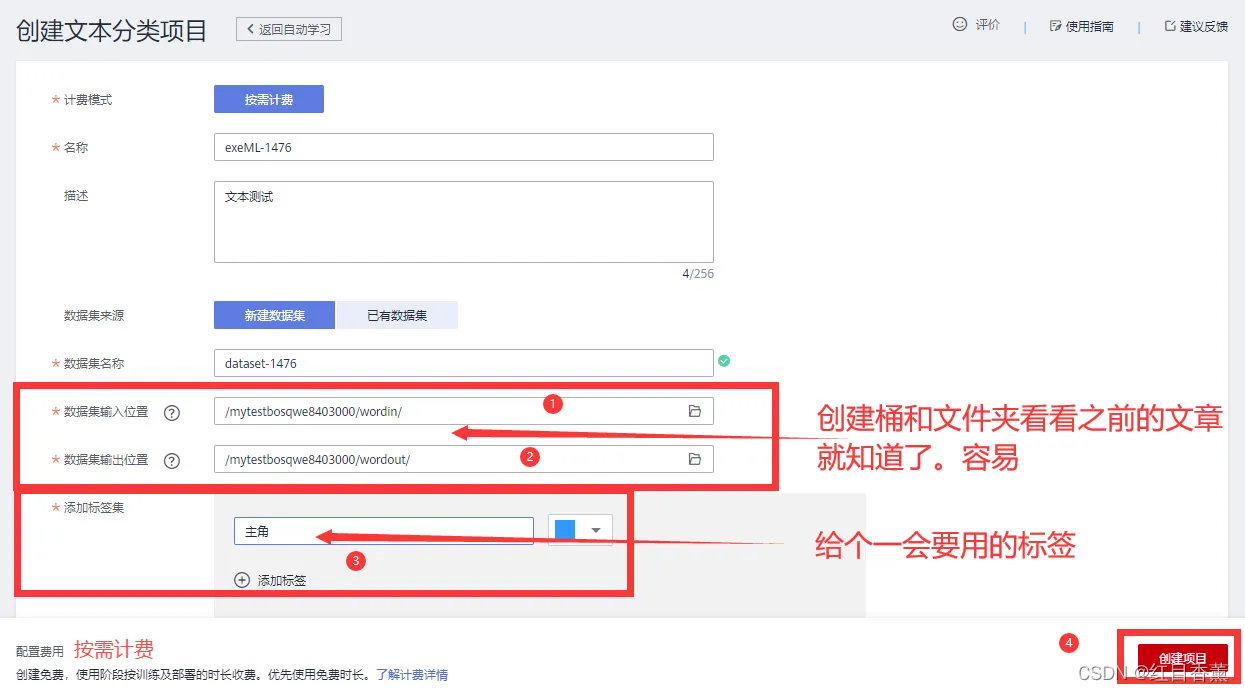Click the 配置费用 label in footer
Viewport: 1245px width, 692px height.
coord(40,651)
